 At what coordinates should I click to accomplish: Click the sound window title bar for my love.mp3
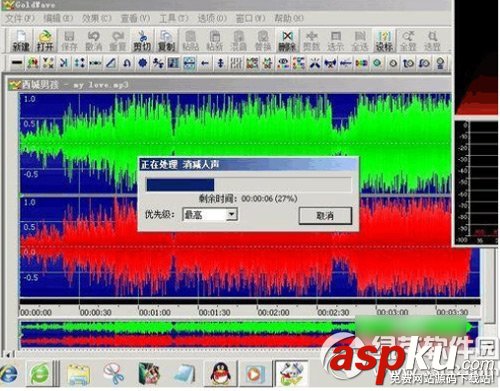click(230, 85)
